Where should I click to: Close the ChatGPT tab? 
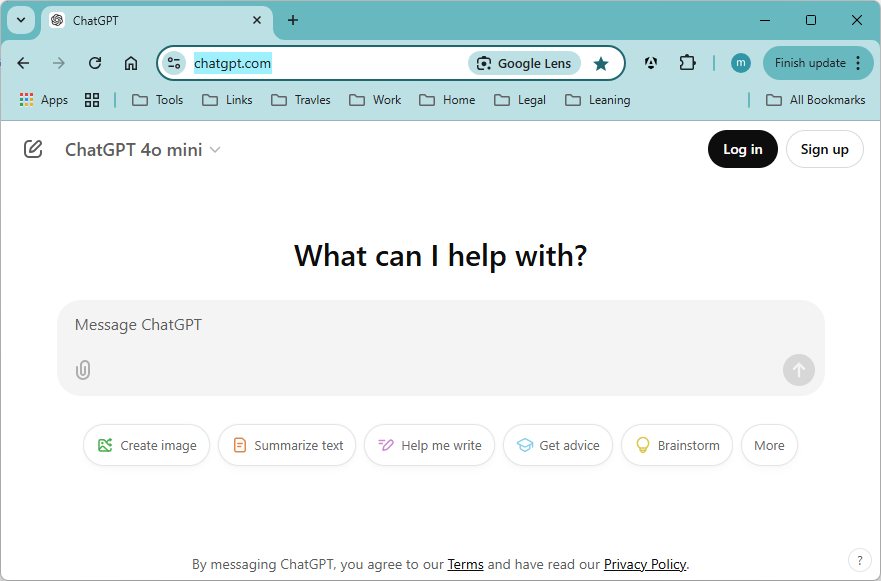coord(257,20)
